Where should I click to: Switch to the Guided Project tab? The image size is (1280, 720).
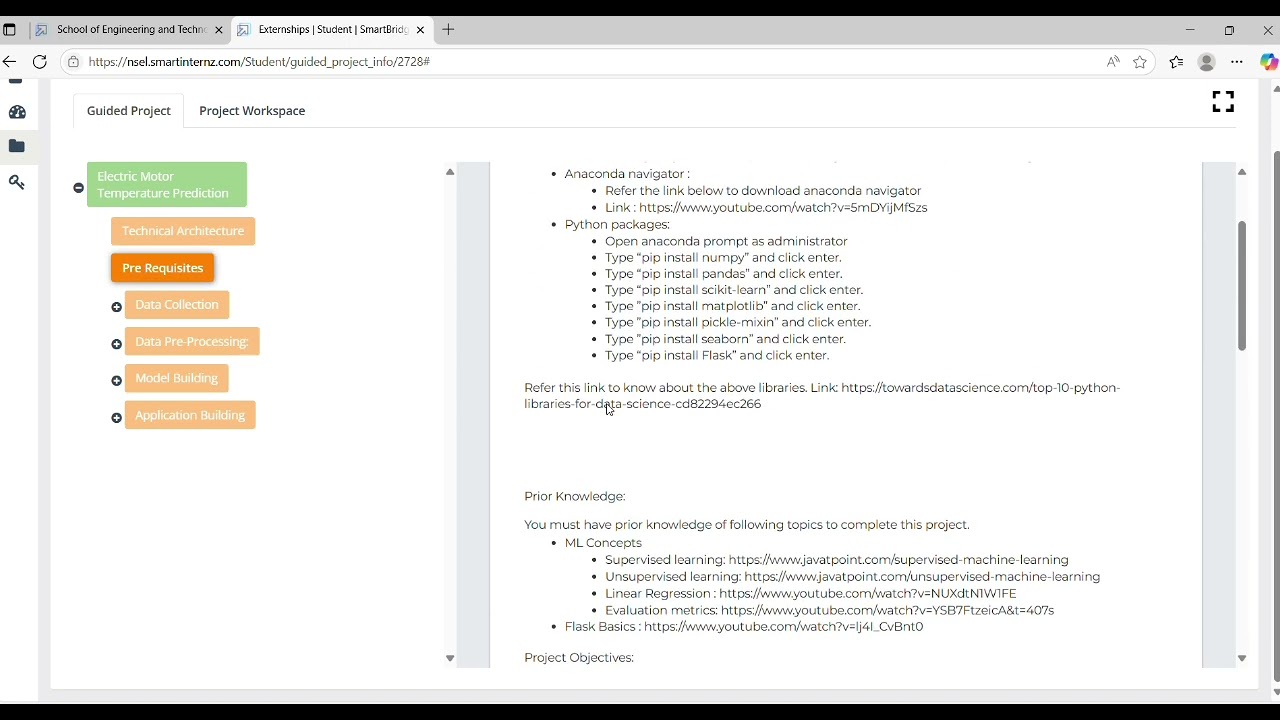coord(129,111)
